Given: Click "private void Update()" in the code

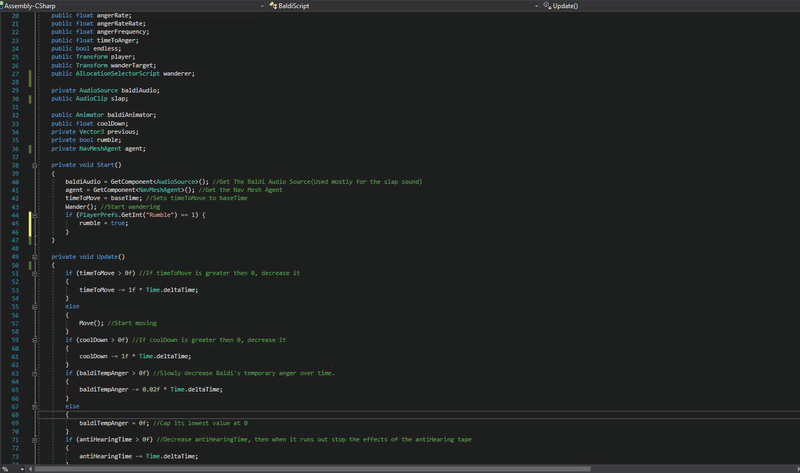Looking at the screenshot, I should point(88,257).
